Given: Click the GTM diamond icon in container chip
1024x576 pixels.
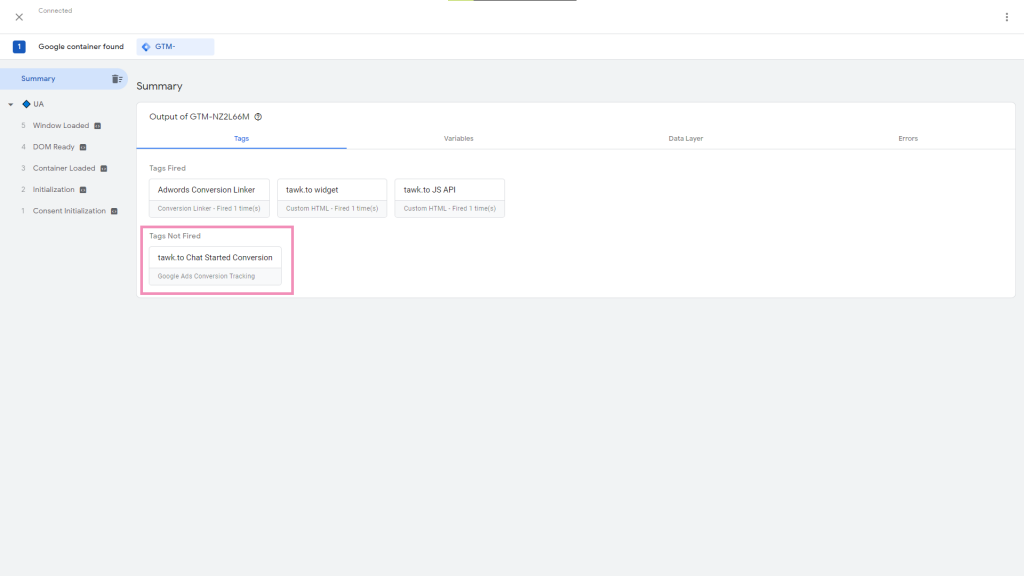Looking at the screenshot, I should (146, 47).
